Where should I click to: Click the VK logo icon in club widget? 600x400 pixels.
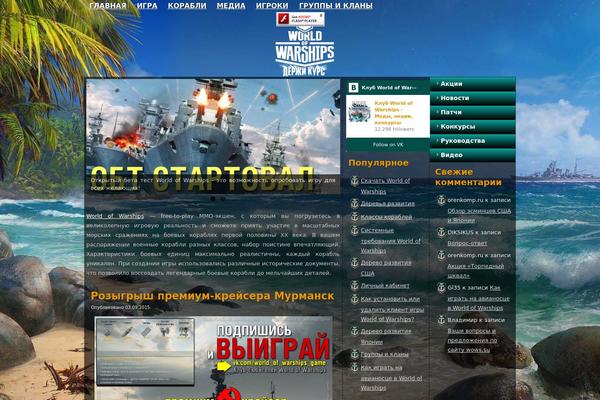353,88
